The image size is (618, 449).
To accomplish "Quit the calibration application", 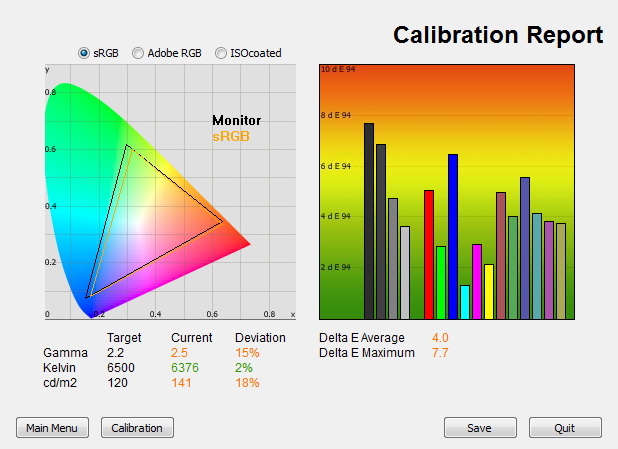I will (565, 428).
